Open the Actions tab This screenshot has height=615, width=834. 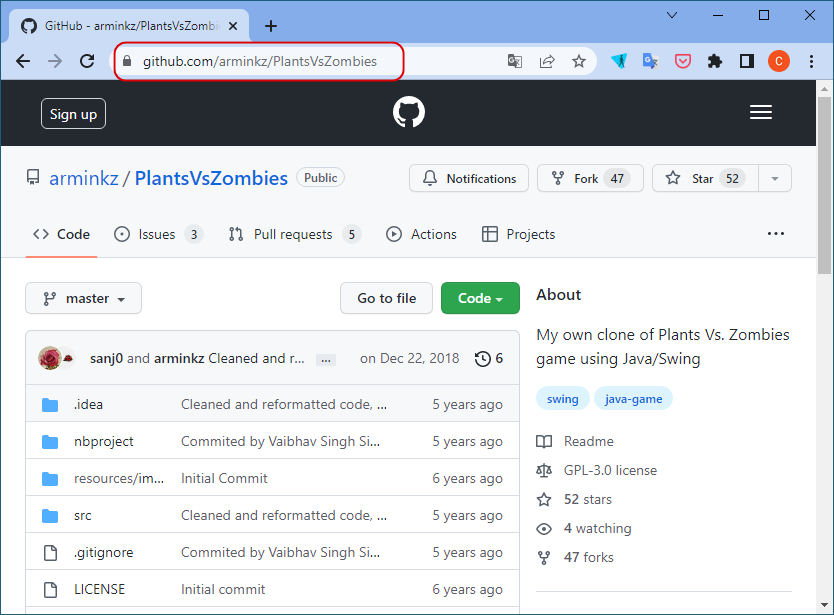[421, 234]
